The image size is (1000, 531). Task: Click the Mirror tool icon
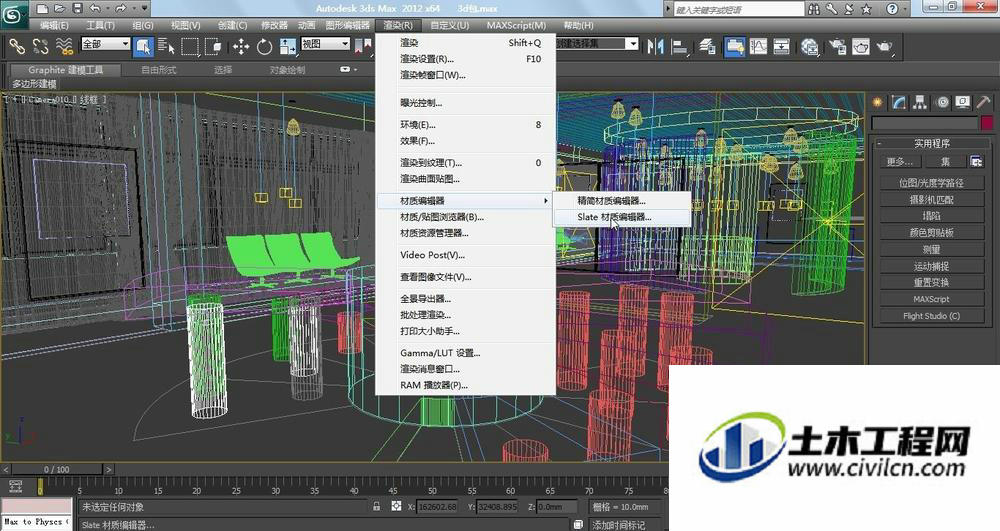656,46
